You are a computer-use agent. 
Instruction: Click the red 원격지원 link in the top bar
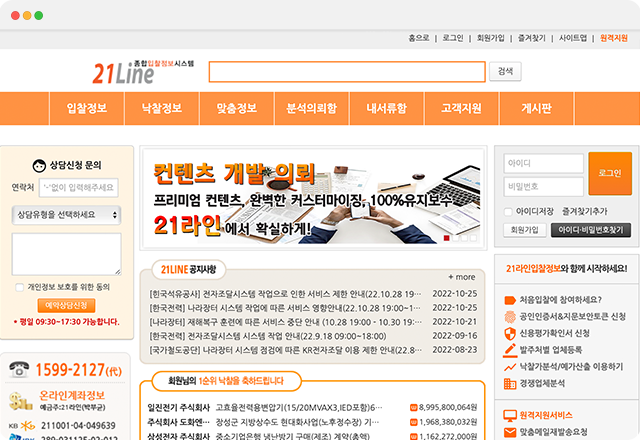[613, 38]
